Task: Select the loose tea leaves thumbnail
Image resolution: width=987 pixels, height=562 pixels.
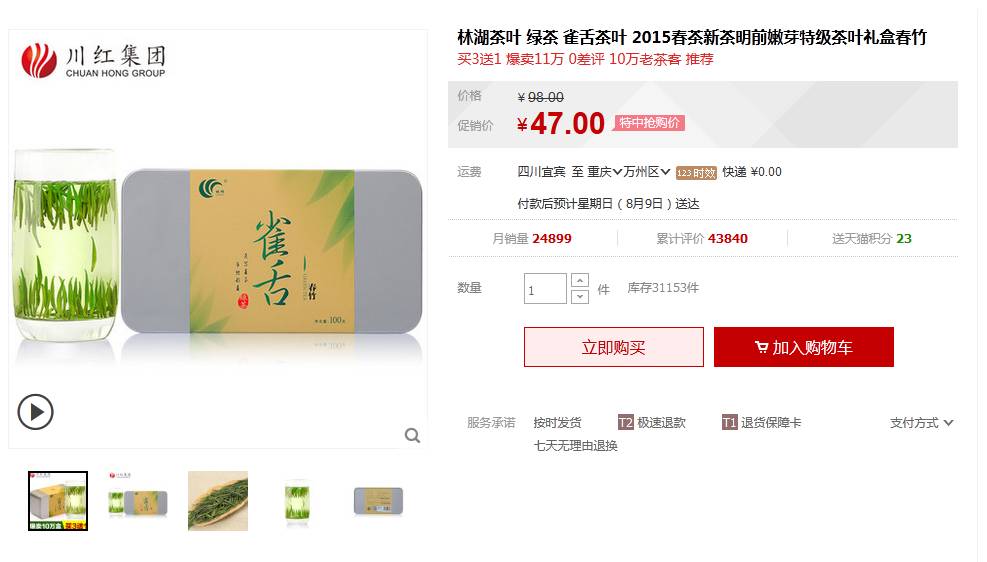Action: (218, 501)
